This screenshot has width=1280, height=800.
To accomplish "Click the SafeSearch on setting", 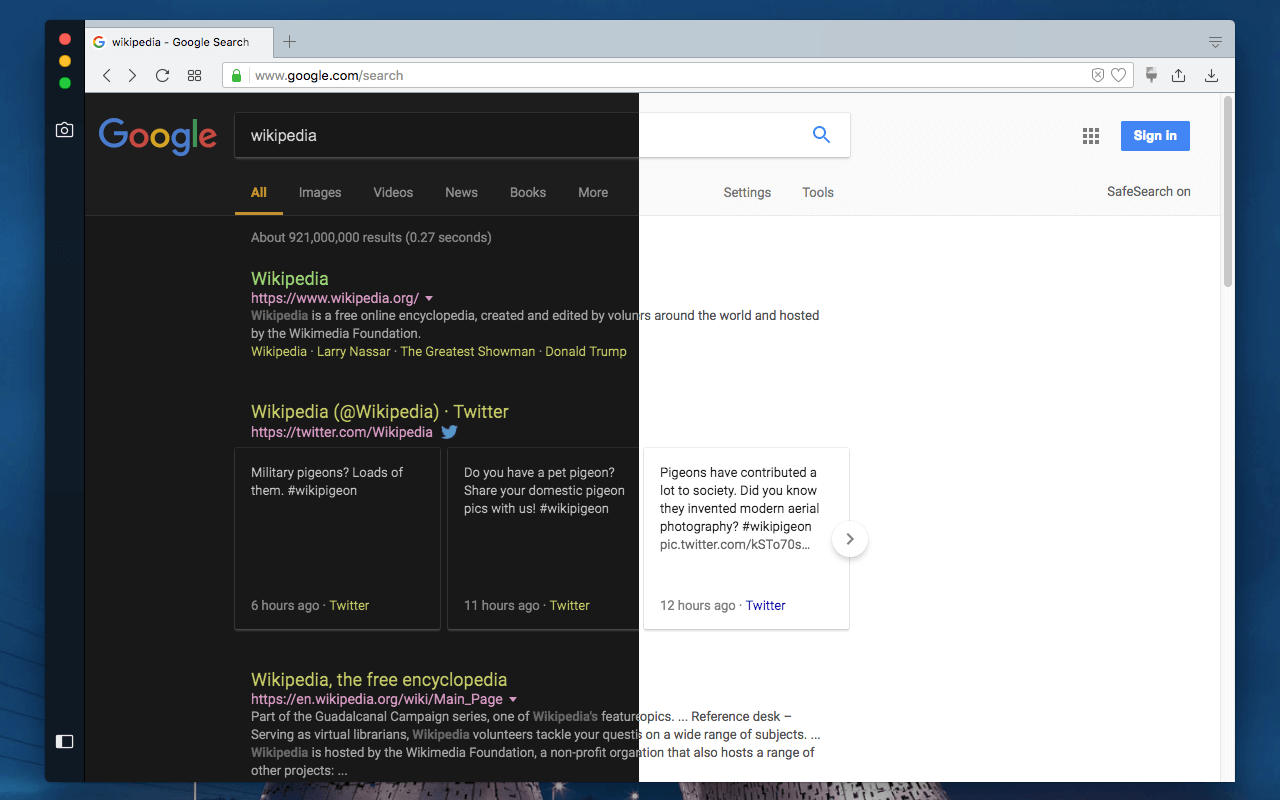I will pos(1149,192).
